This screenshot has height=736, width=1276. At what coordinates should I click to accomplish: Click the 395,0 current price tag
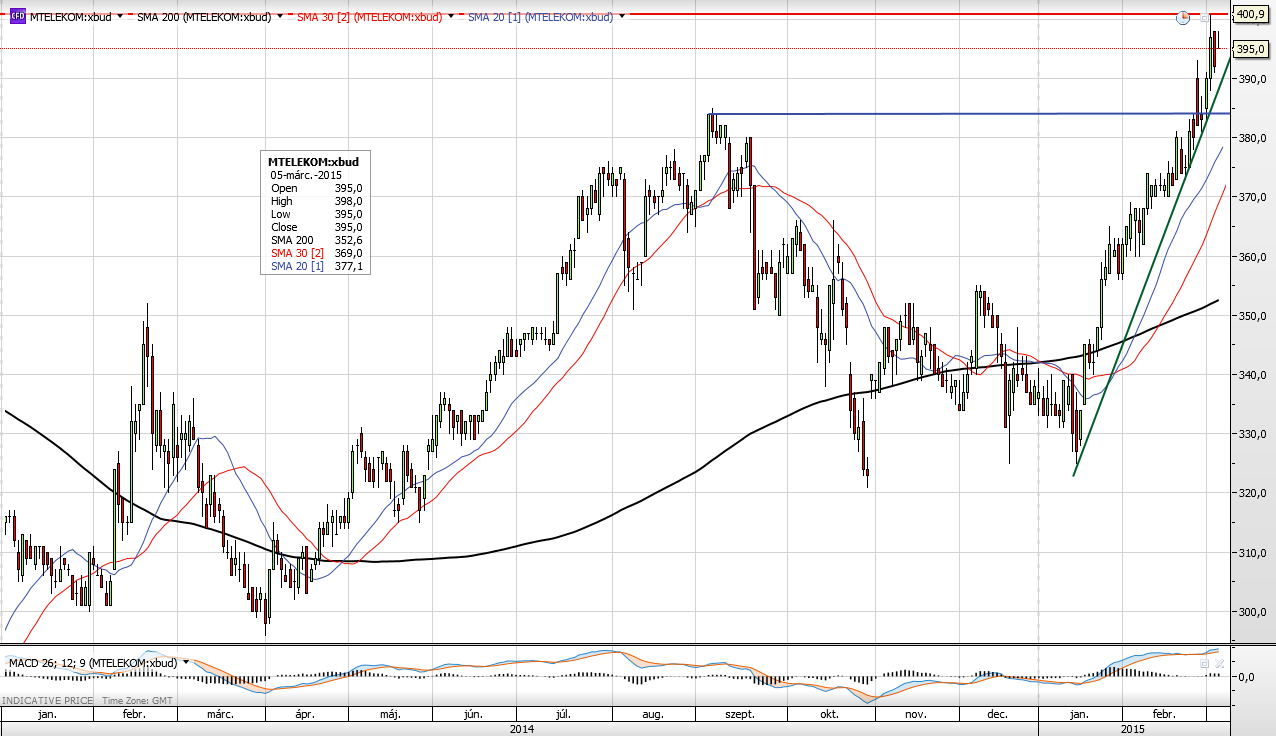[1250, 49]
